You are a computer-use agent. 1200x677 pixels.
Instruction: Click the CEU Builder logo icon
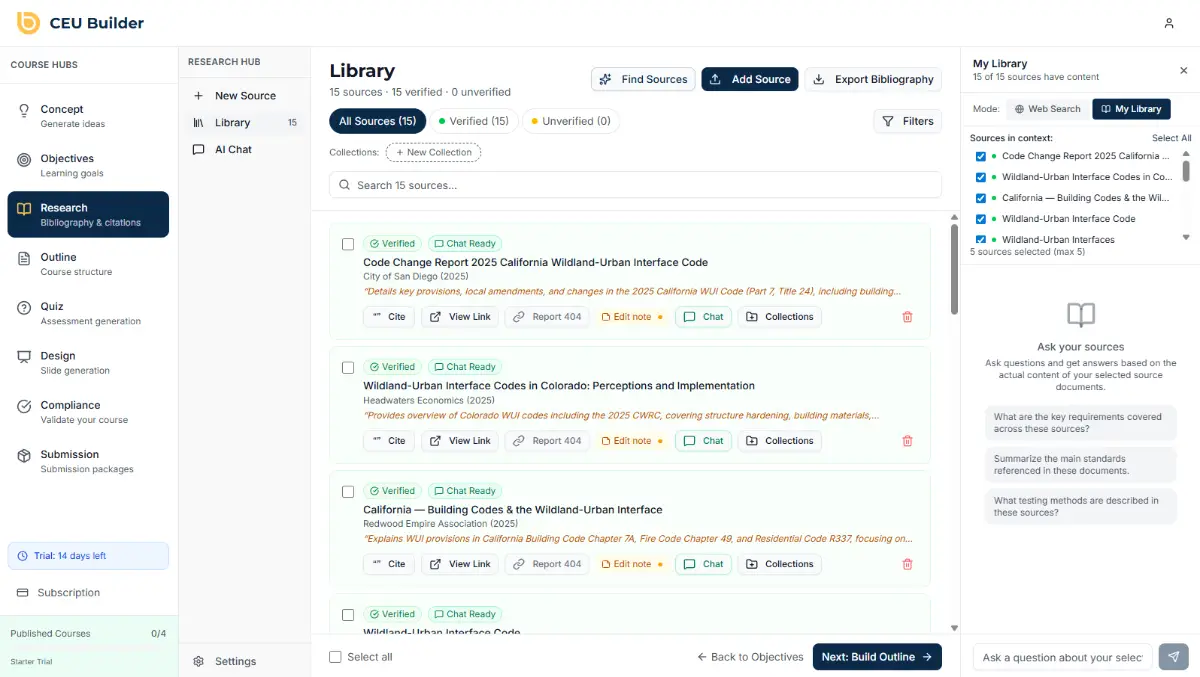point(28,23)
